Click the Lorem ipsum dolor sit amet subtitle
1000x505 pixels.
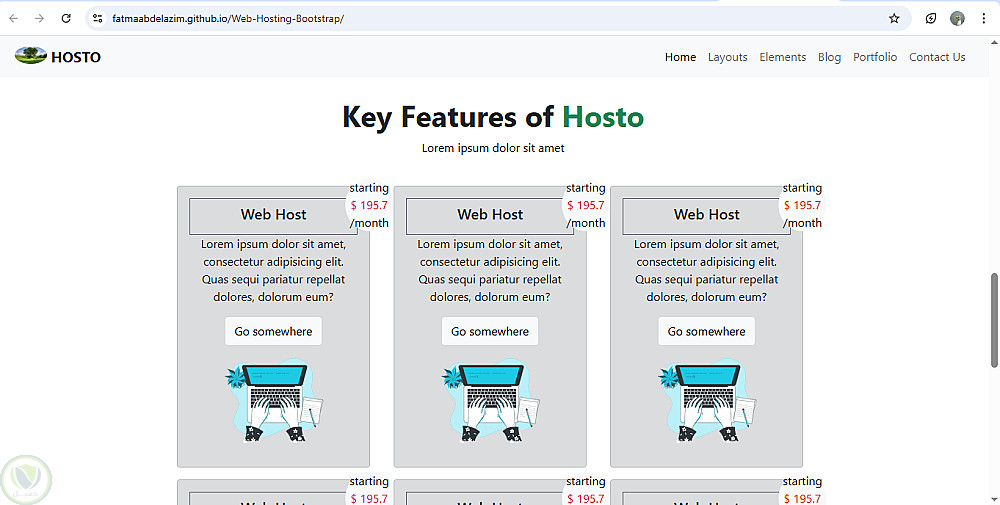point(493,148)
